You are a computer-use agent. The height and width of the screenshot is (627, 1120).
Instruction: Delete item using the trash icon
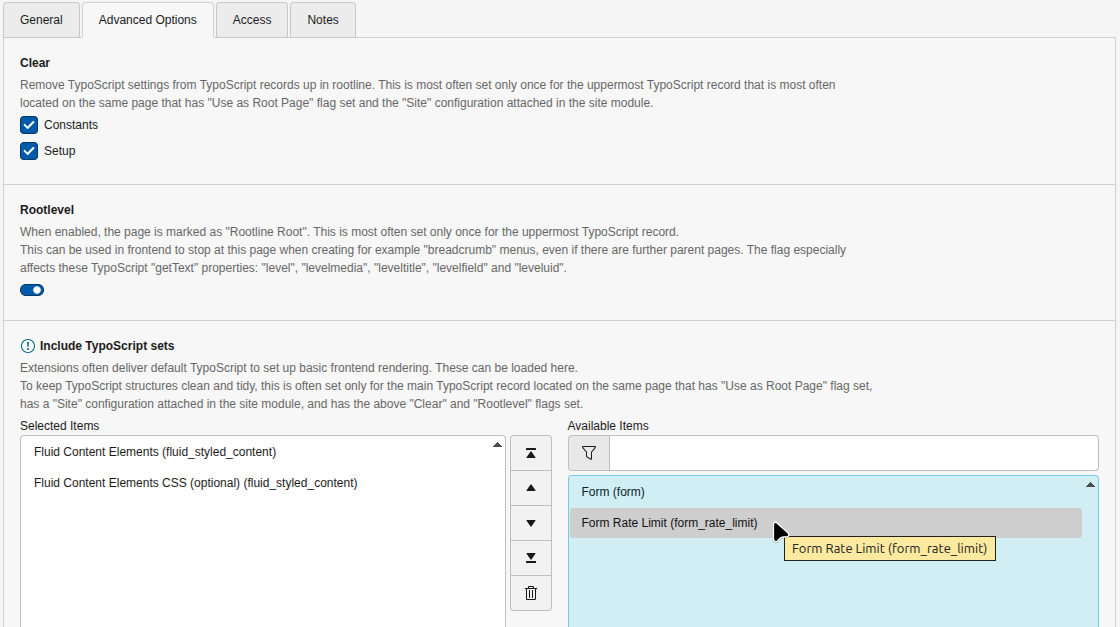click(x=530, y=593)
